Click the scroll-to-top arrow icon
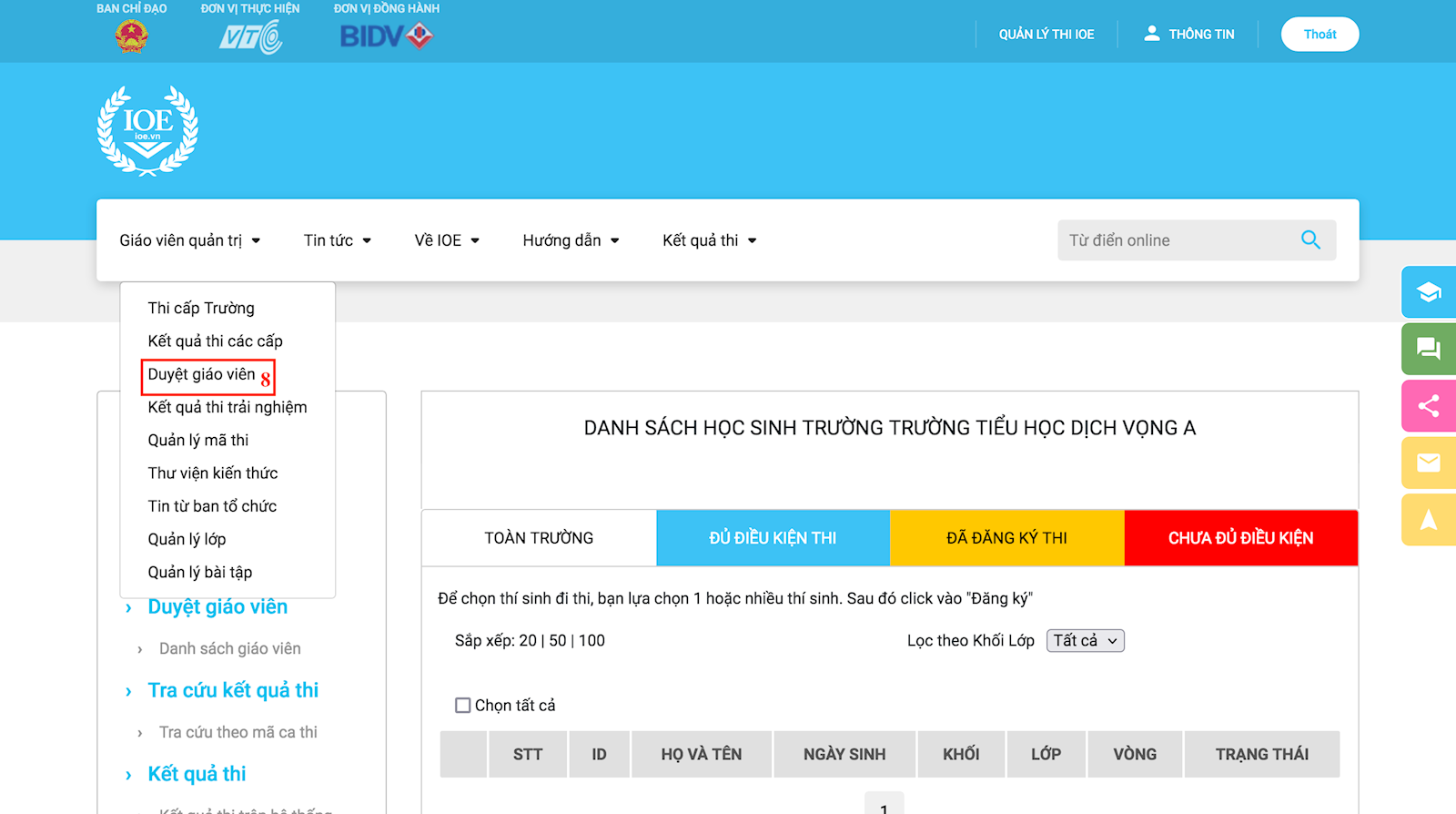The height and width of the screenshot is (814, 1456). tap(1428, 520)
